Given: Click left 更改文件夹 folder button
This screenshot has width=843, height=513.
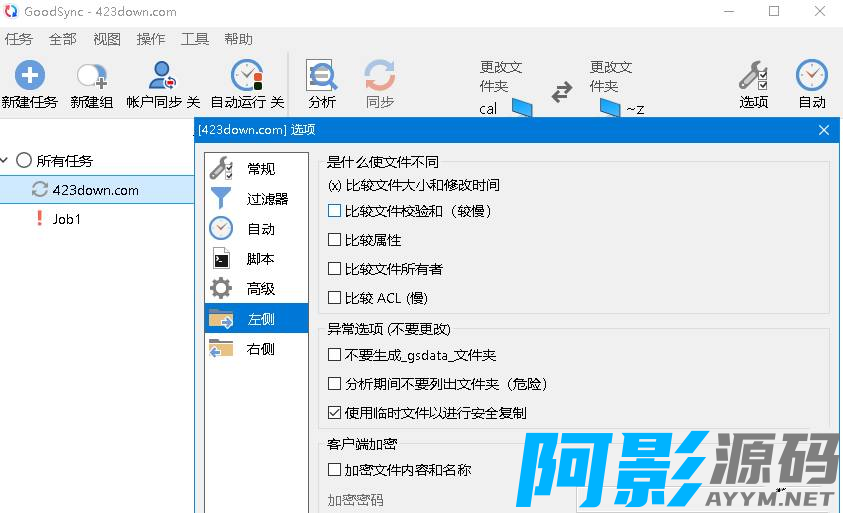Looking at the screenshot, I should pos(501,76).
